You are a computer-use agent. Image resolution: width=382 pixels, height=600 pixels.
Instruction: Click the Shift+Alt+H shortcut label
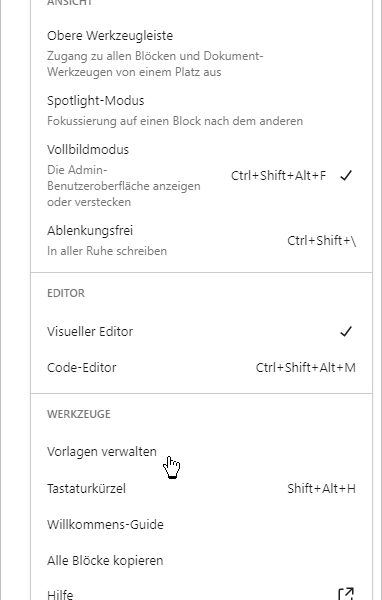click(322, 489)
